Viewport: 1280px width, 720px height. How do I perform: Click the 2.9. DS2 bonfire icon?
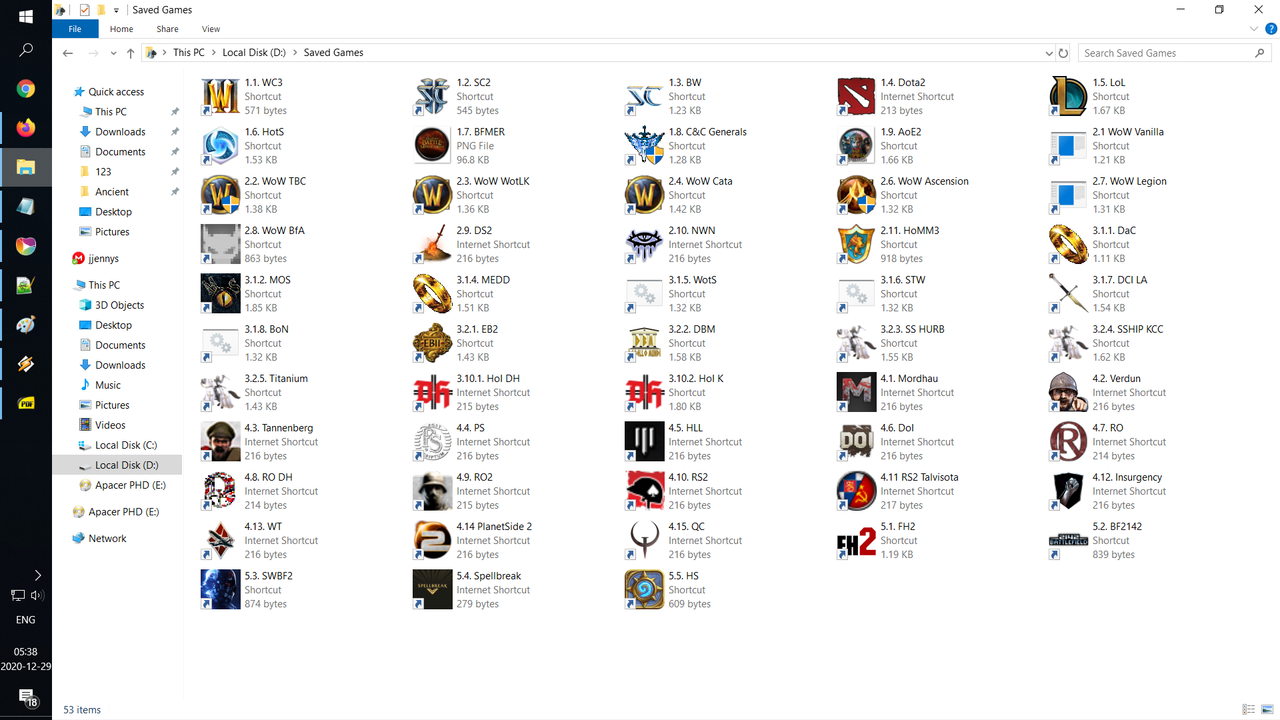432,244
